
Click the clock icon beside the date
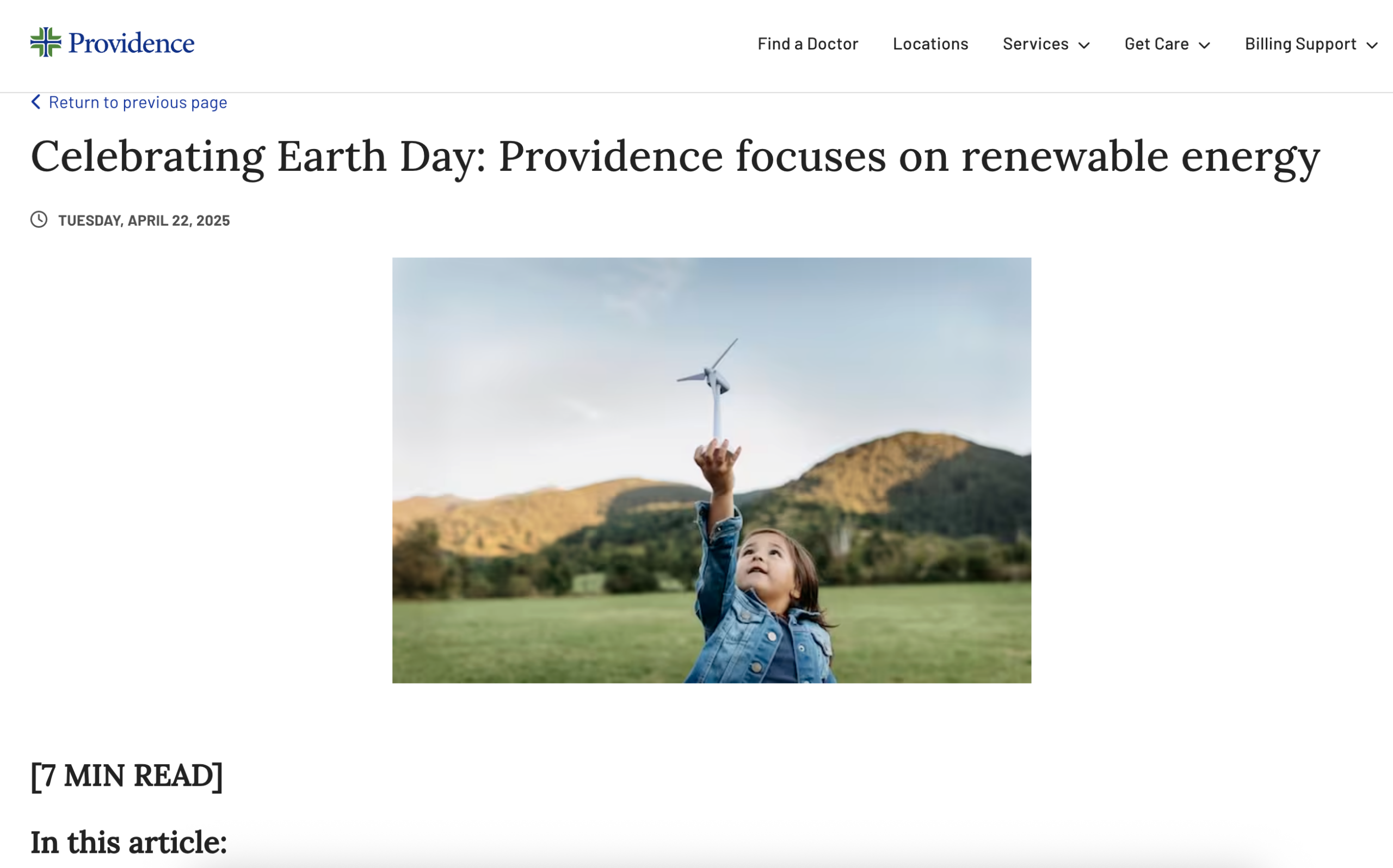point(39,220)
